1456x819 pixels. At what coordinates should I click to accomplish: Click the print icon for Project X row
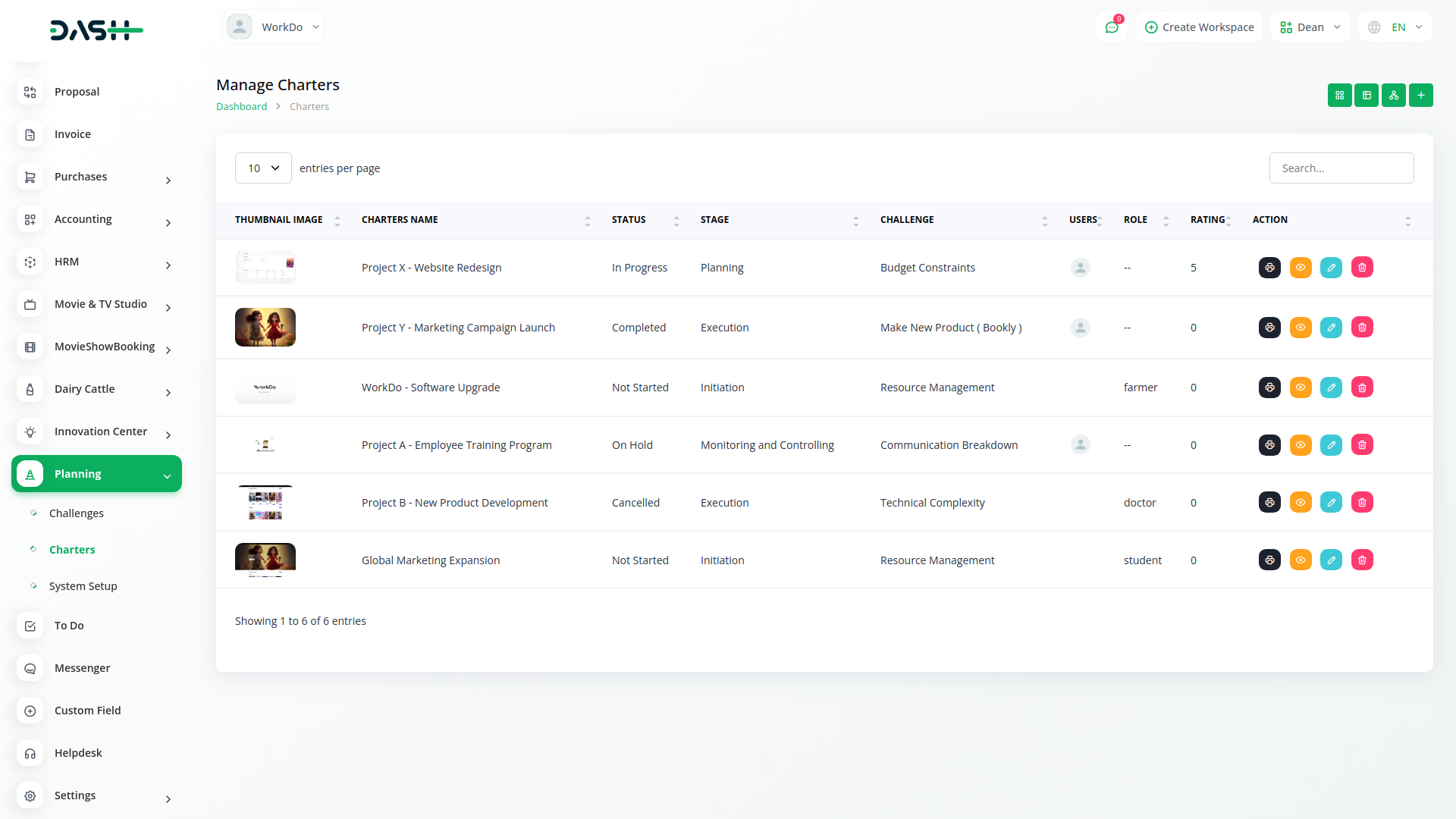coord(1269,268)
